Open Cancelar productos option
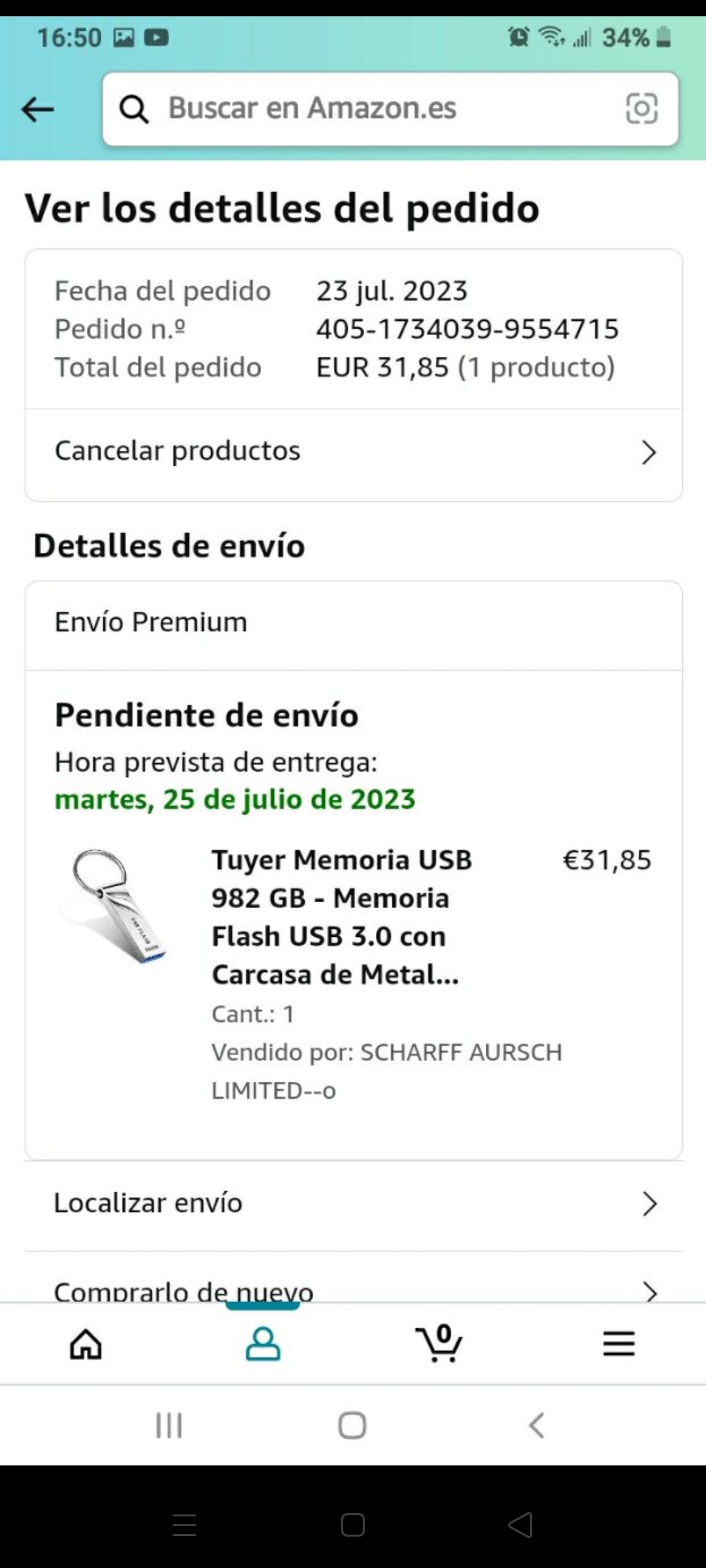 (354, 451)
